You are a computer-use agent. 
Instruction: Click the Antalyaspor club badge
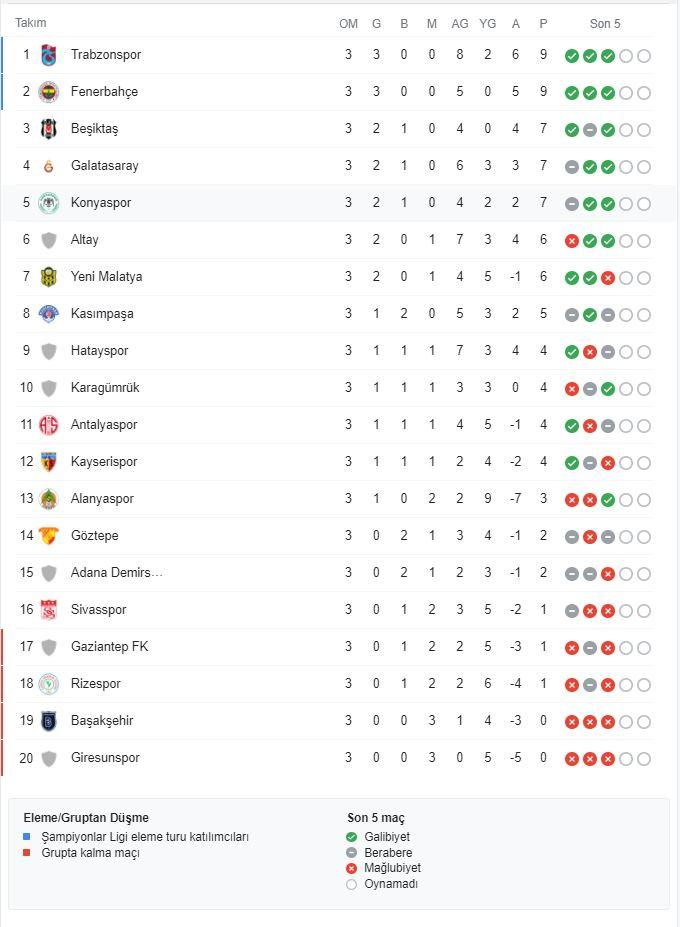point(48,425)
